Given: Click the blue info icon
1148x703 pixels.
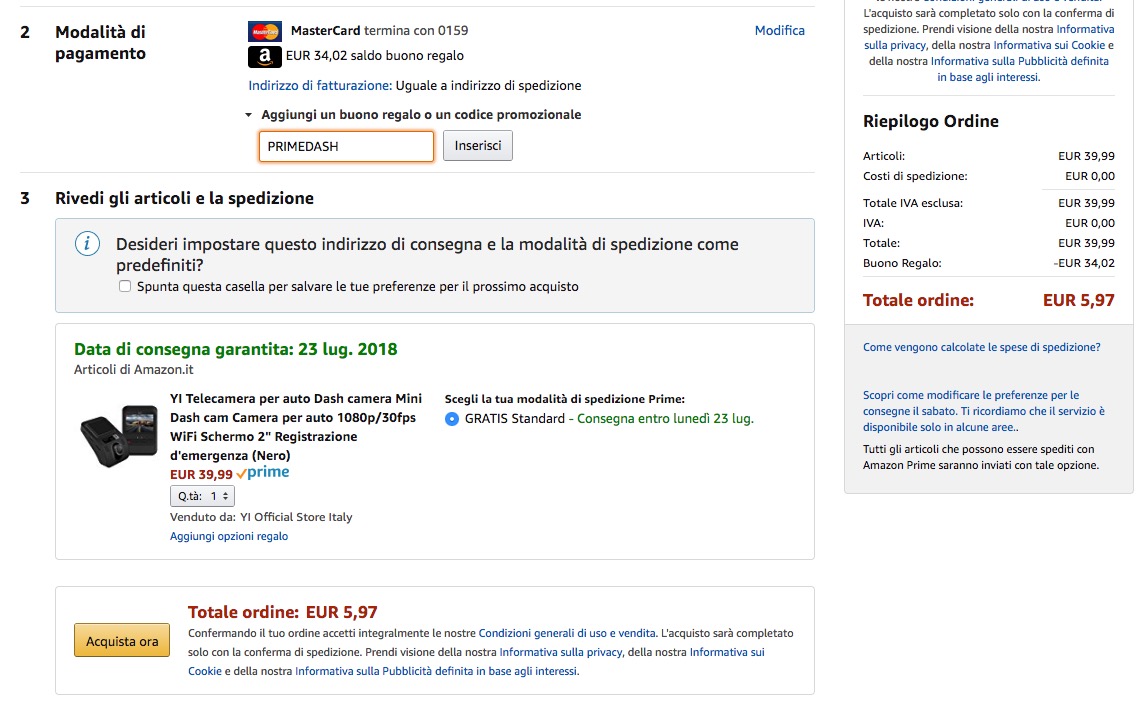Looking at the screenshot, I should (88, 244).
